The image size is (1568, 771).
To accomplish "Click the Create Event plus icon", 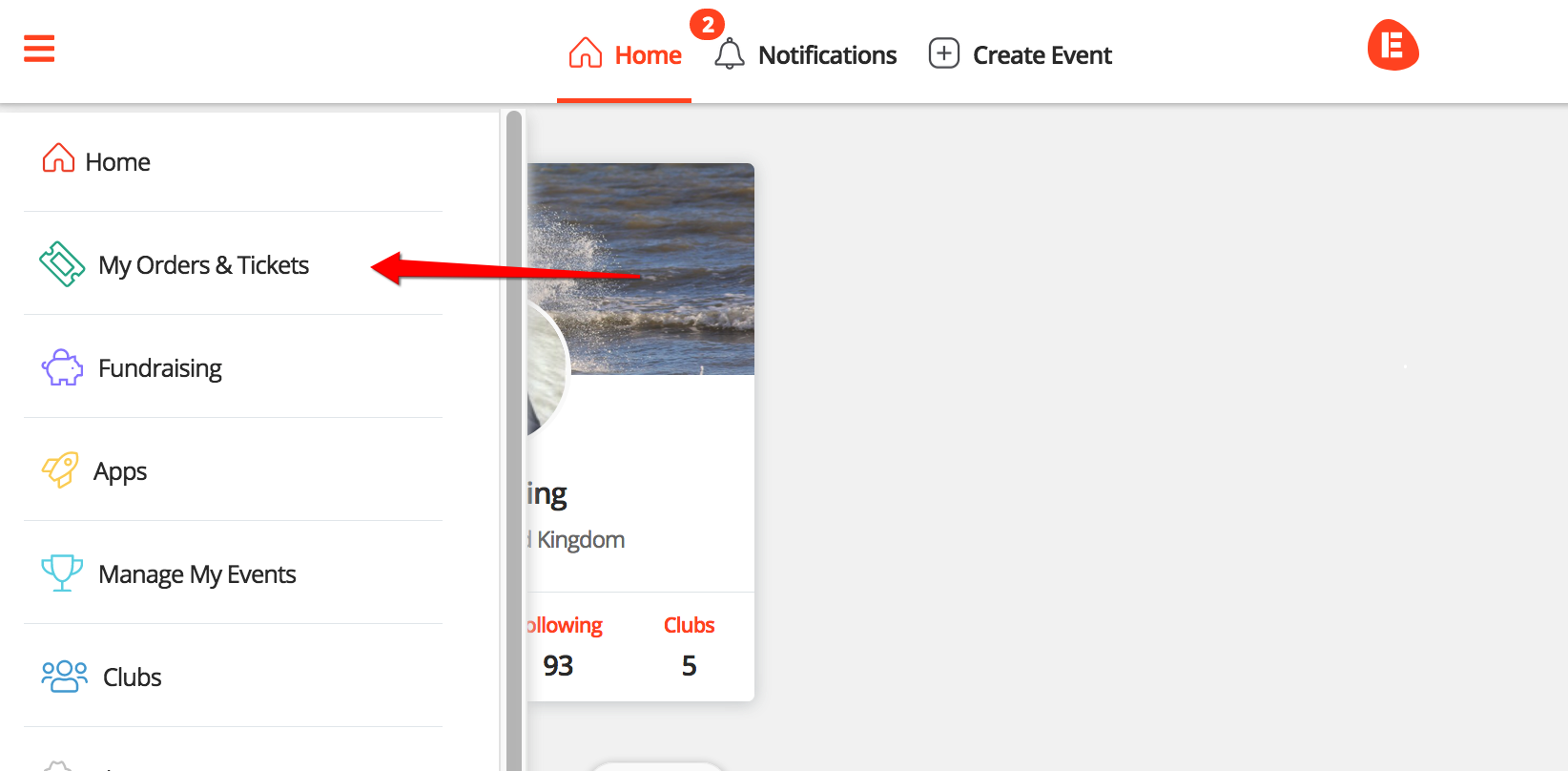I will point(943,53).
